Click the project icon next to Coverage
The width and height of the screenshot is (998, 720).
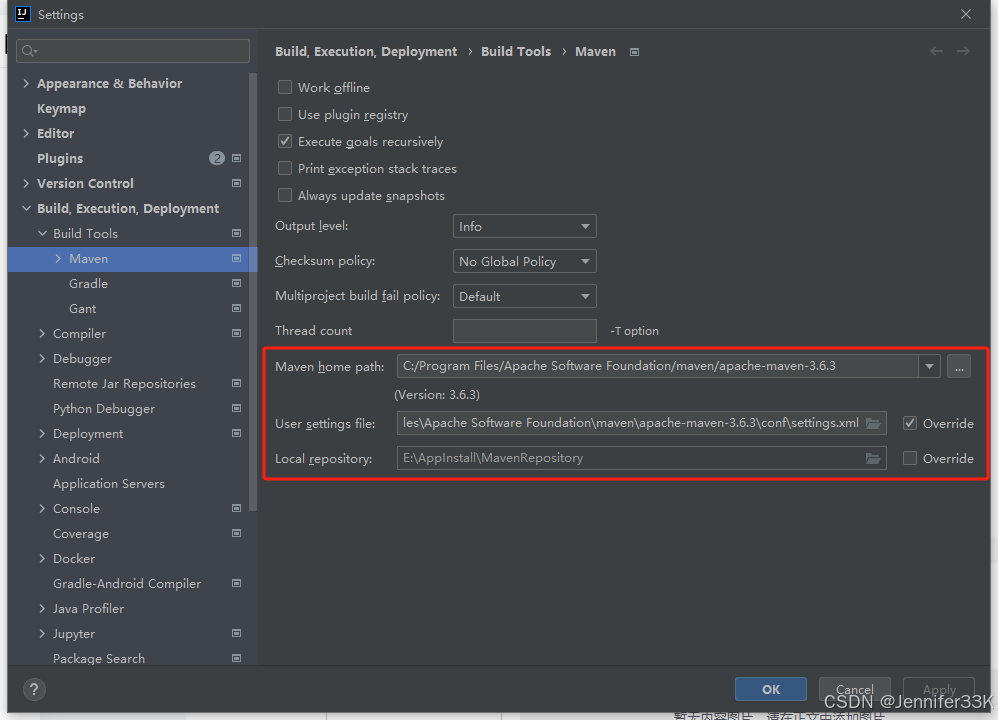236,533
